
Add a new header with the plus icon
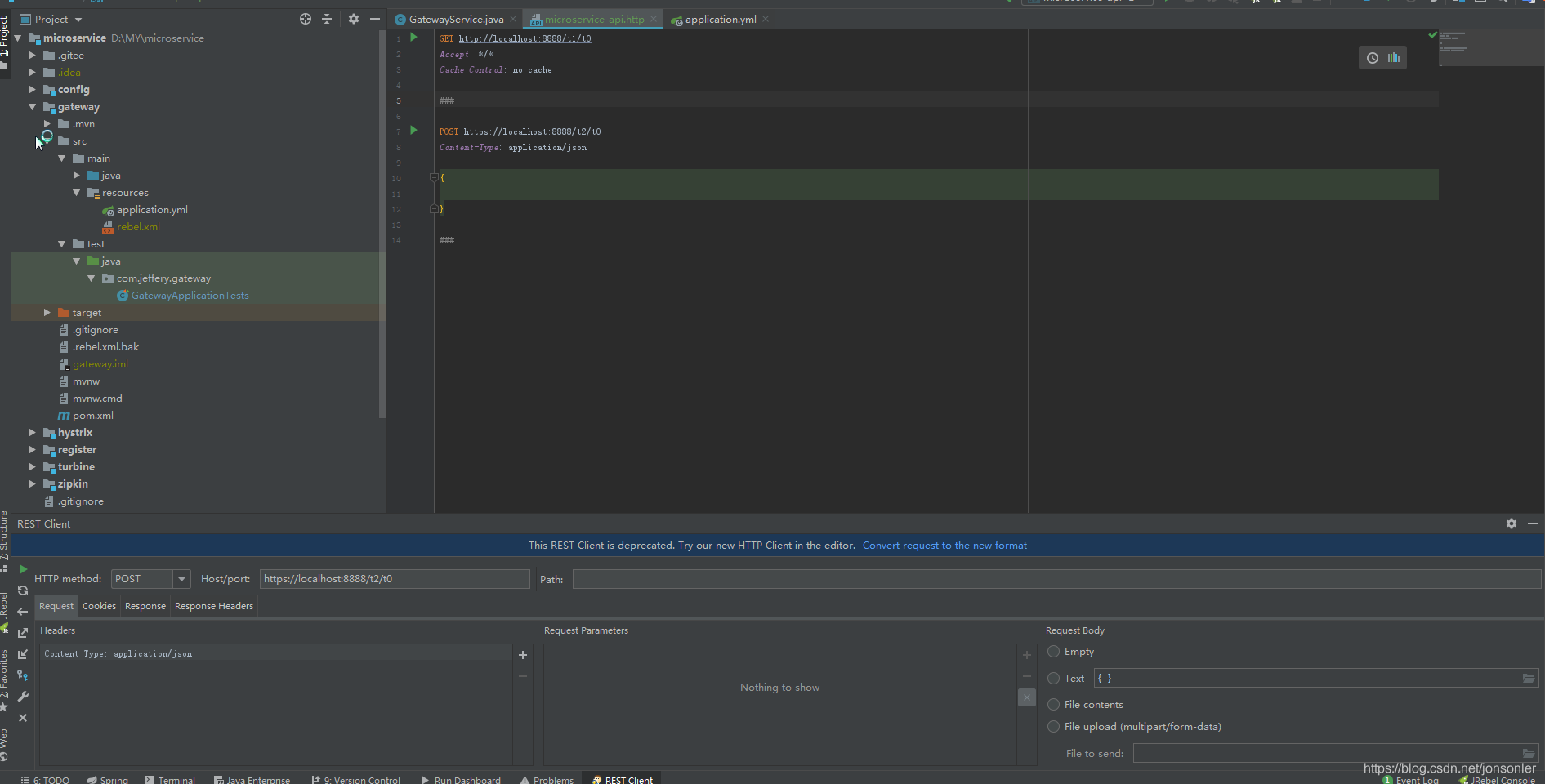tap(523, 655)
